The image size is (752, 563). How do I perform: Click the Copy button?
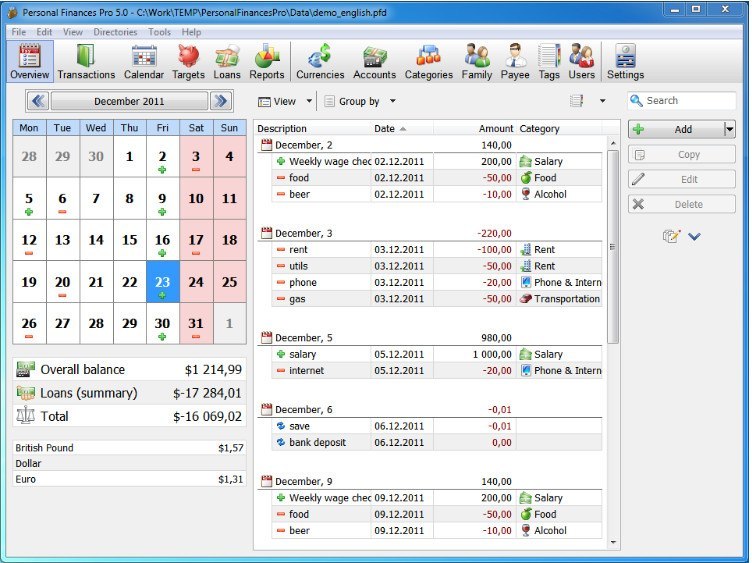682,154
